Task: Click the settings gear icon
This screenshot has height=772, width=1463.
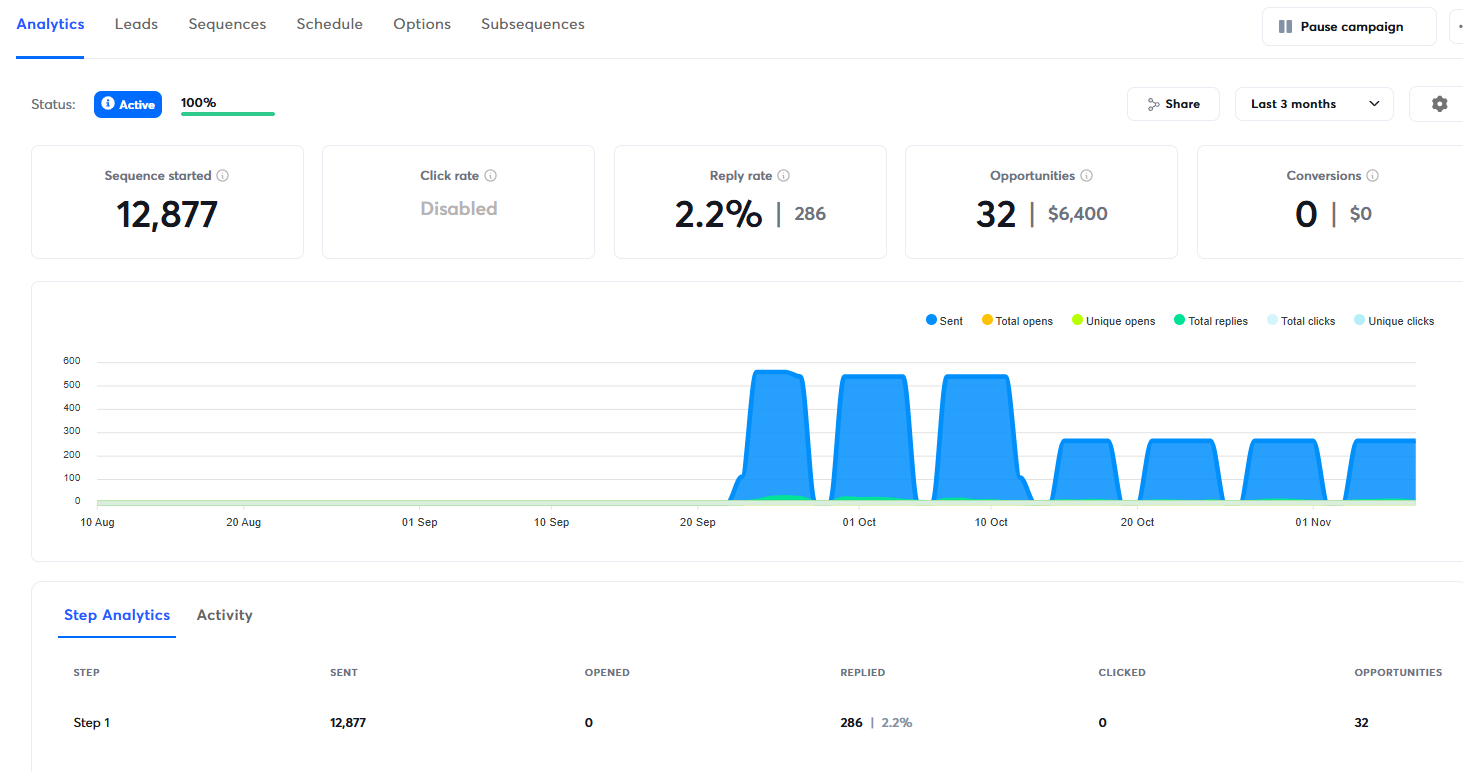Action: coord(1439,104)
